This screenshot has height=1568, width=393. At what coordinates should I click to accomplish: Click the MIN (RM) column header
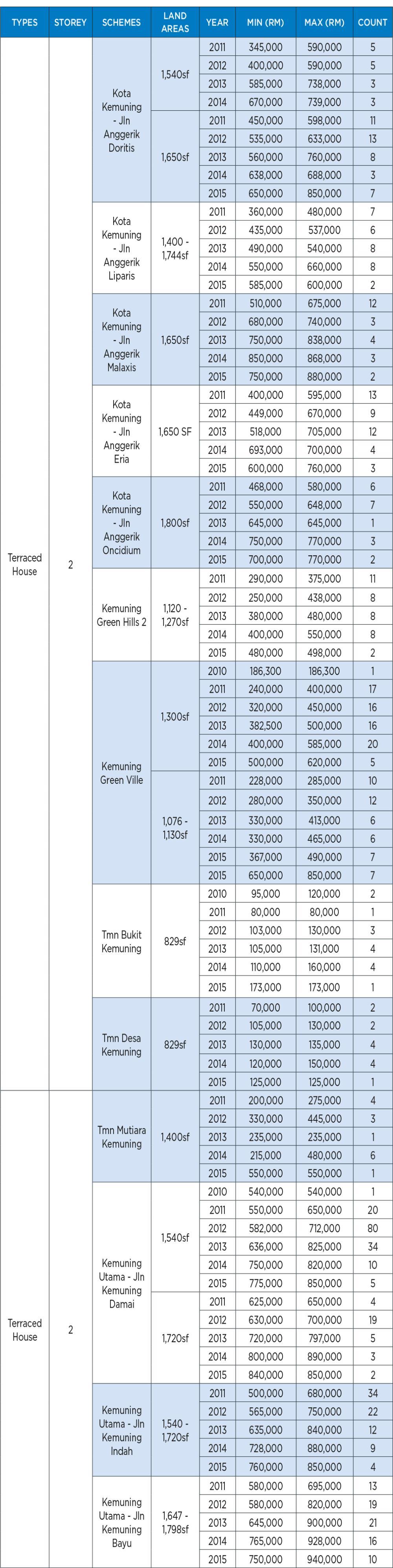click(265, 22)
